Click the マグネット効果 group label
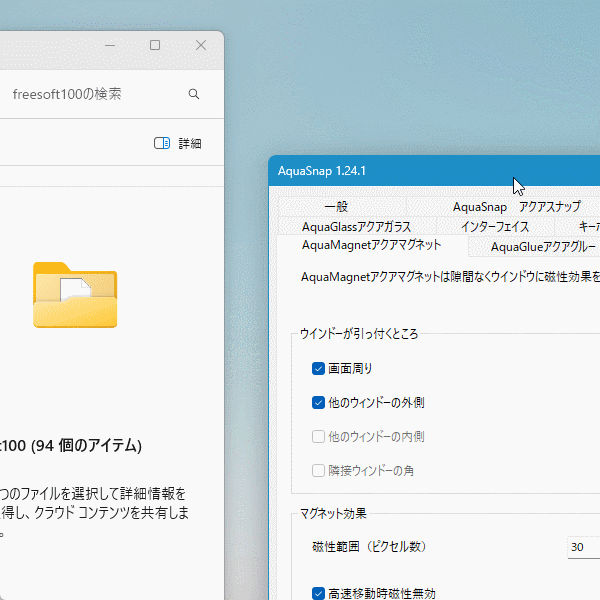Viewport: 600px width, 600px height. pos(333,514)
